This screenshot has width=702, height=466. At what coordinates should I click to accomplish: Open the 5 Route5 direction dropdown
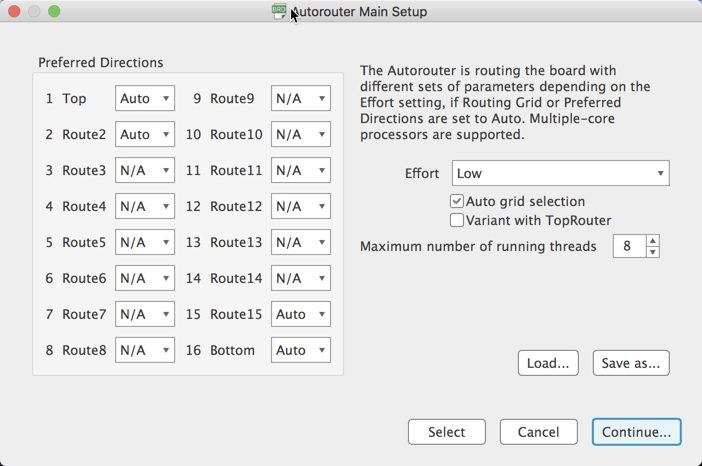click(145, 242)
